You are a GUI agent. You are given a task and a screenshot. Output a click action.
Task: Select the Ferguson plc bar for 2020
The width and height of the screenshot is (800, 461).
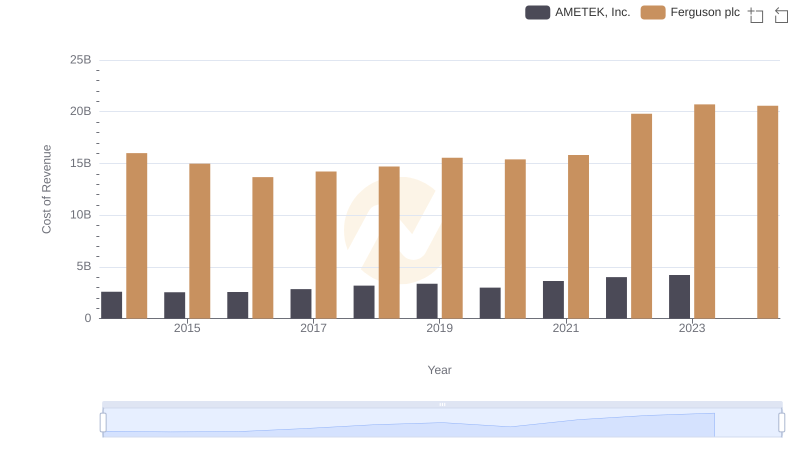pyautogui.click(x=515, y=239)
